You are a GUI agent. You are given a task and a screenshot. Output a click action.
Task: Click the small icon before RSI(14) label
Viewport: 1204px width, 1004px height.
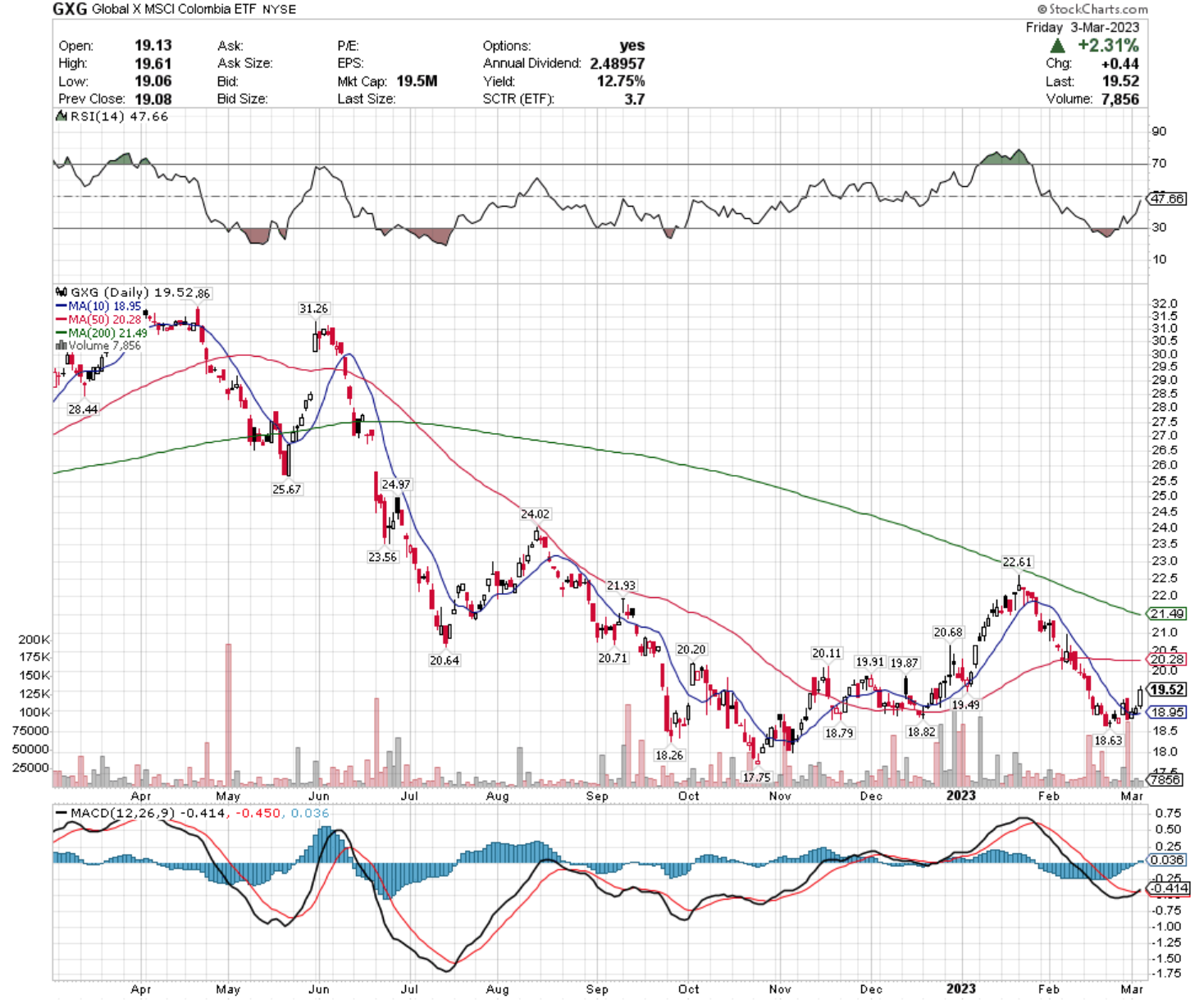(x=61, y=116)
